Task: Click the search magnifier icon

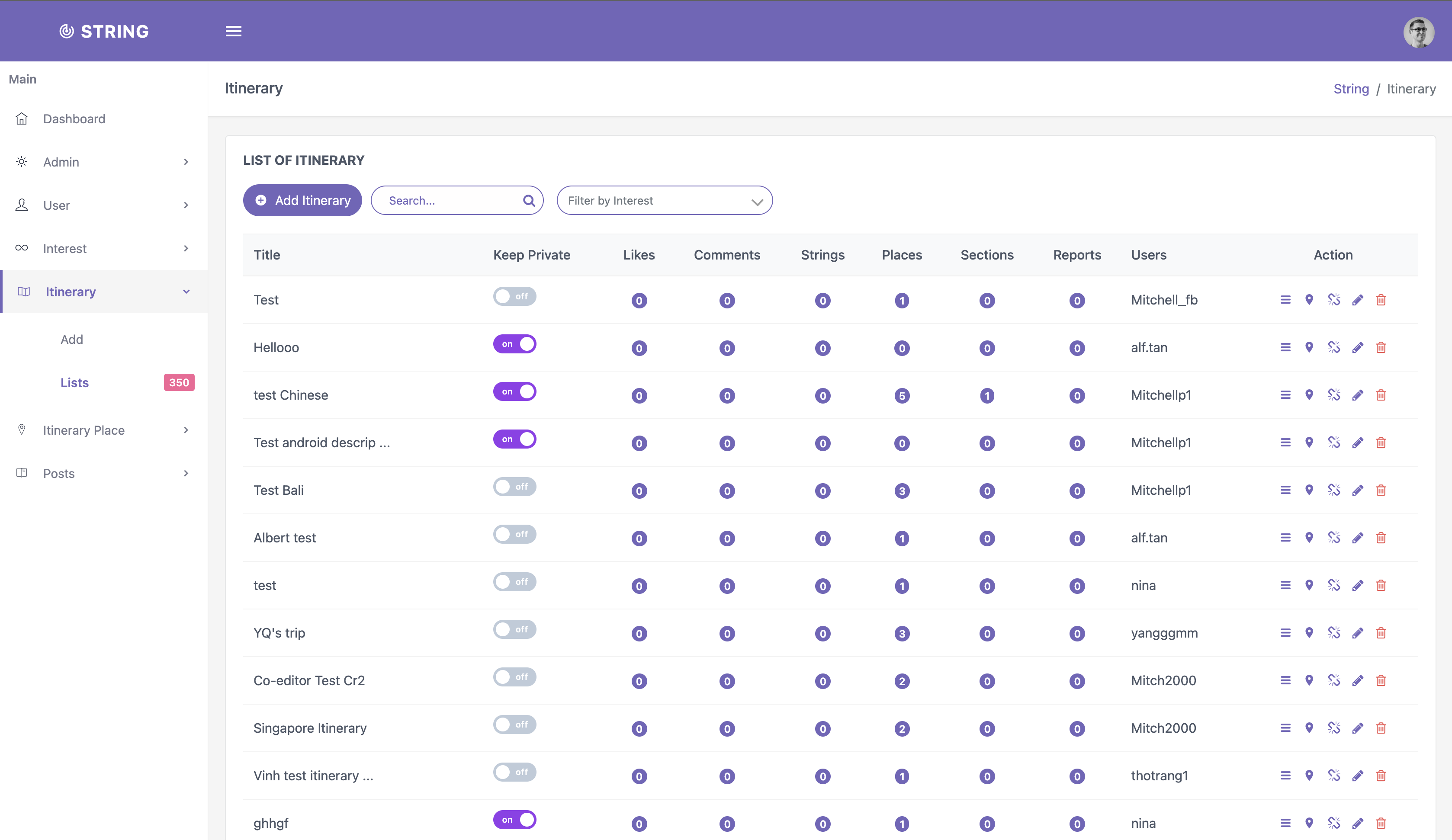Action: (x=528, y=201)
